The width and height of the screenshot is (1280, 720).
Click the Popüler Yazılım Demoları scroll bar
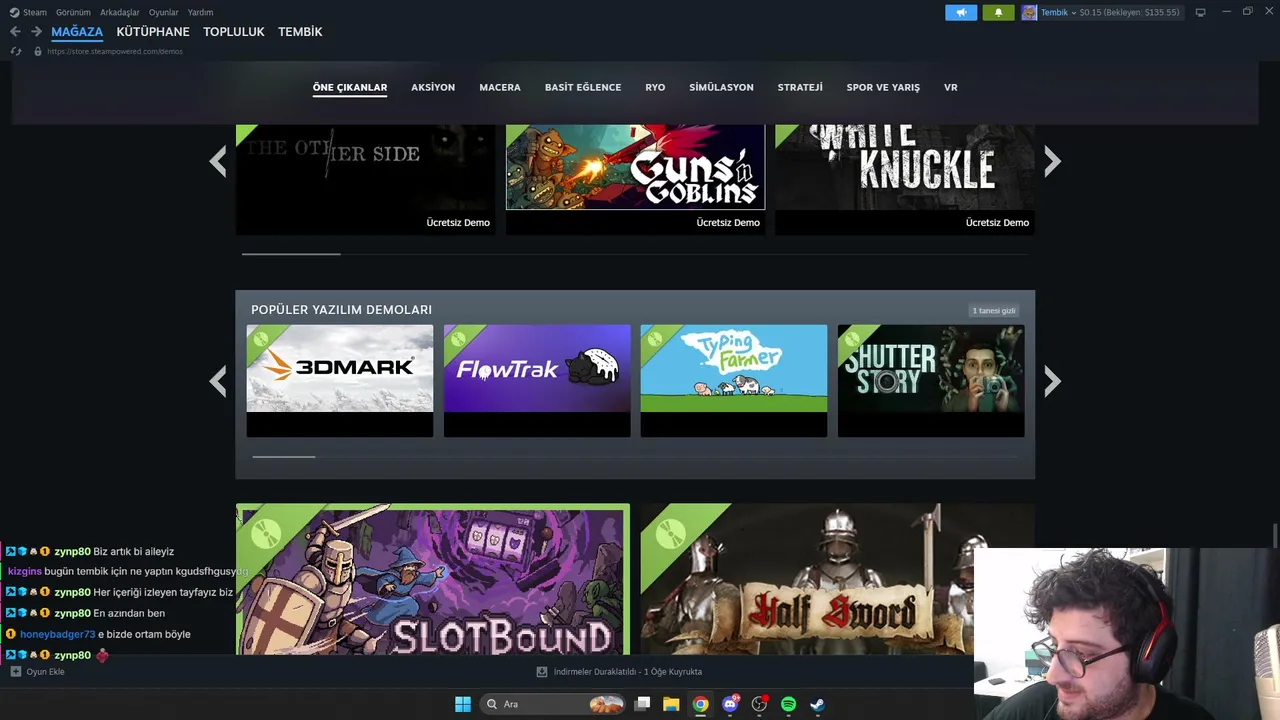click(x=284, y=457)
